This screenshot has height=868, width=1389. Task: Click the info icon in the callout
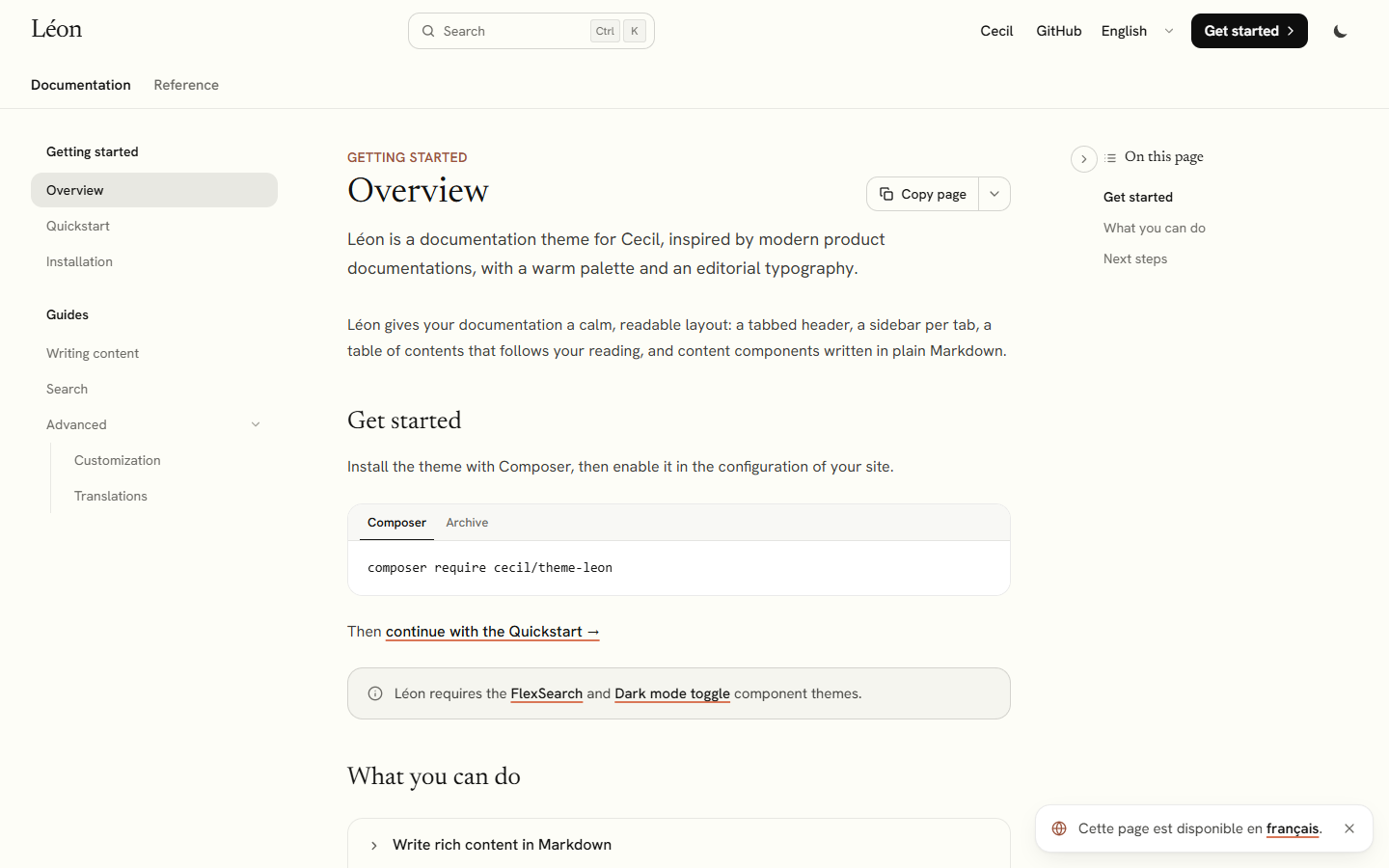click(375, 693)
